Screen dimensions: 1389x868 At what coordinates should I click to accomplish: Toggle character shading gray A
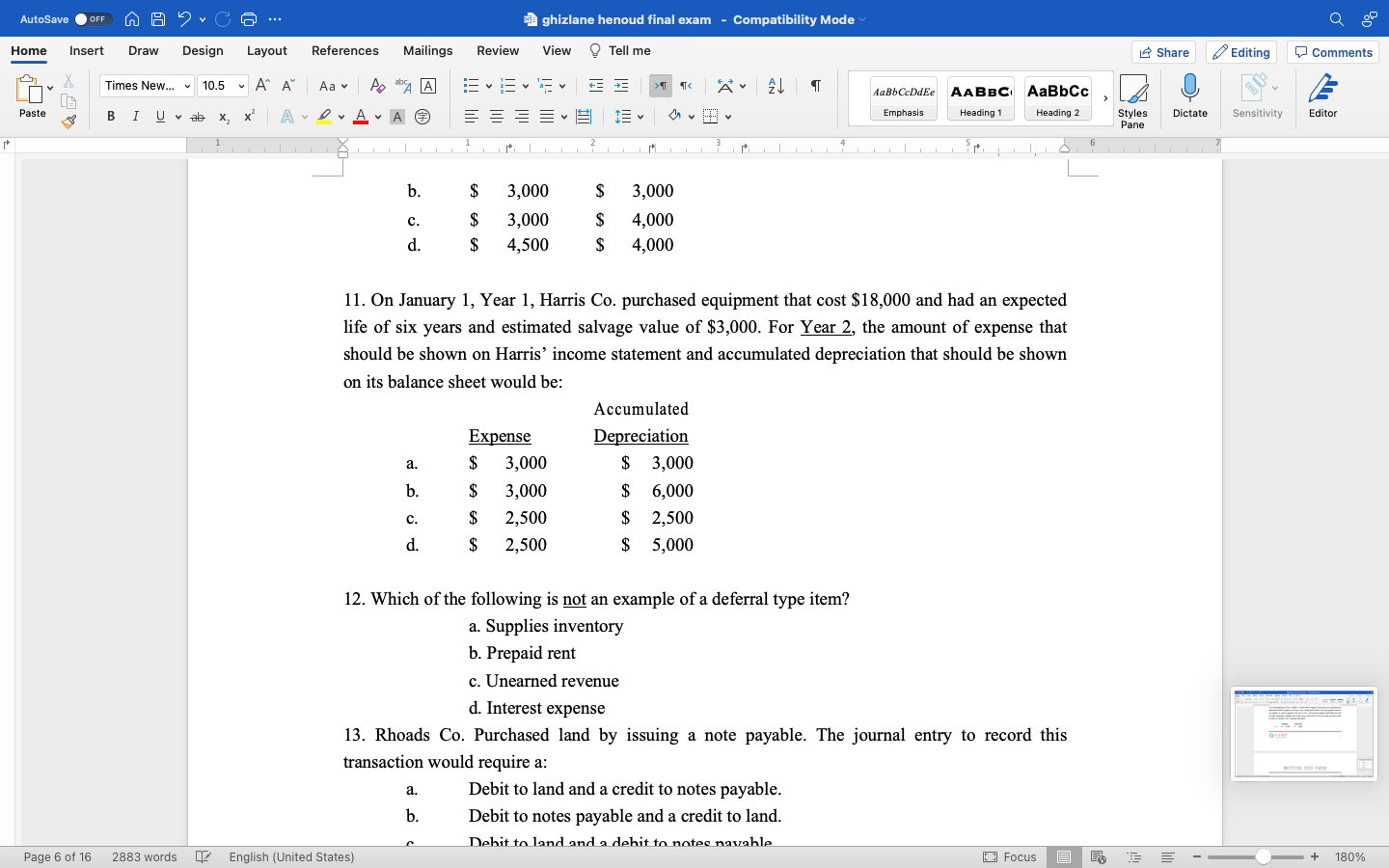396,117
